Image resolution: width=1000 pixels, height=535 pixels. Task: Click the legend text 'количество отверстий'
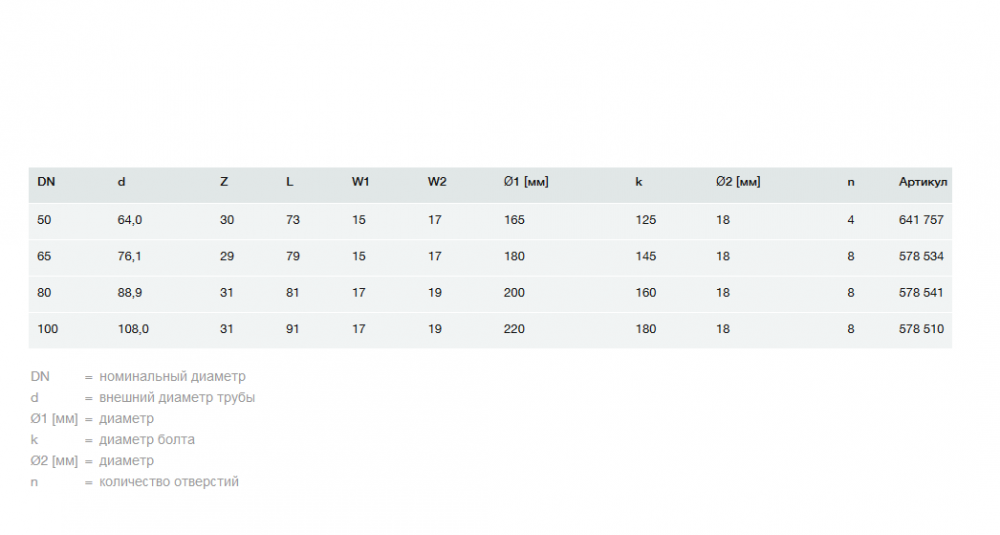click(x=169, y=482)
